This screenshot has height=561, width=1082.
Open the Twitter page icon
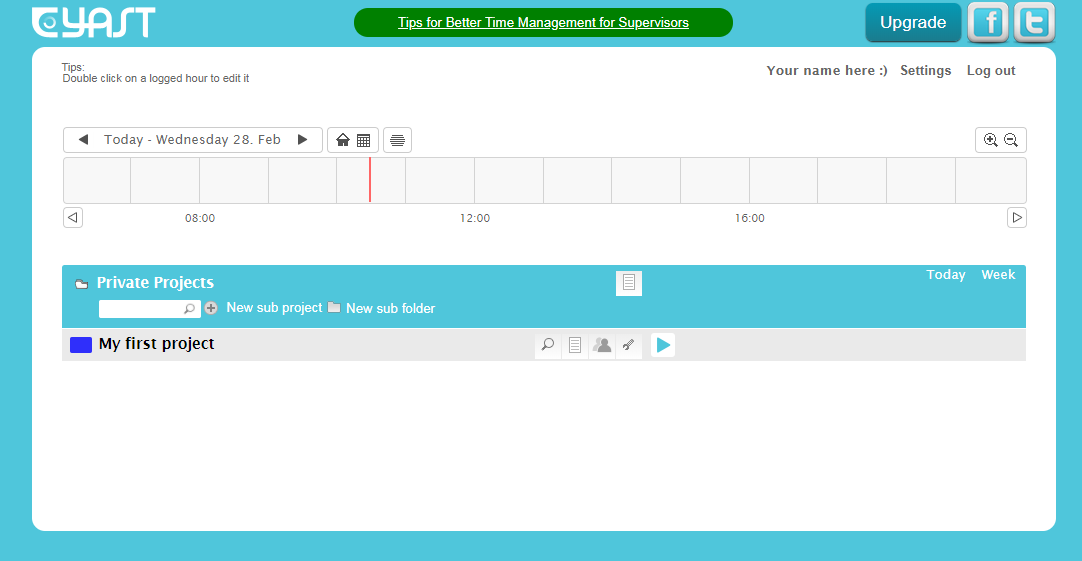[1034, 23]
